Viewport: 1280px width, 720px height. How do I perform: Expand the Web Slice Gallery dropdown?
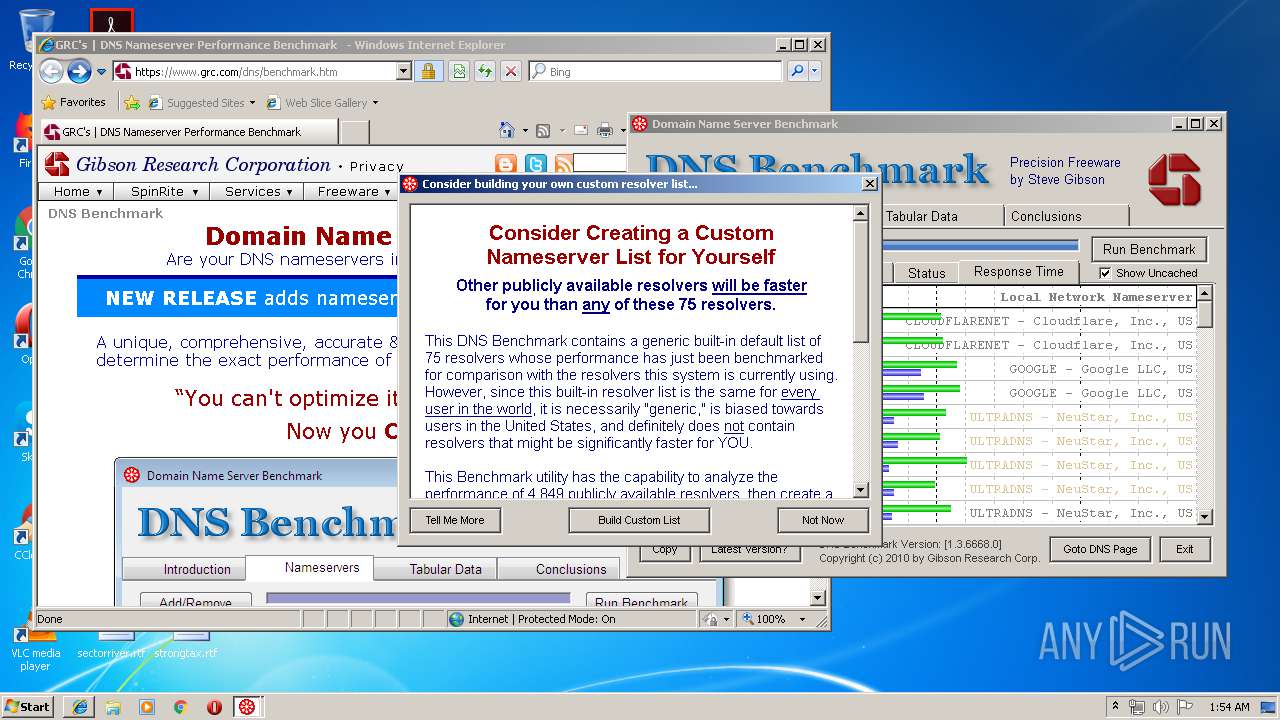tap(375, 102)
